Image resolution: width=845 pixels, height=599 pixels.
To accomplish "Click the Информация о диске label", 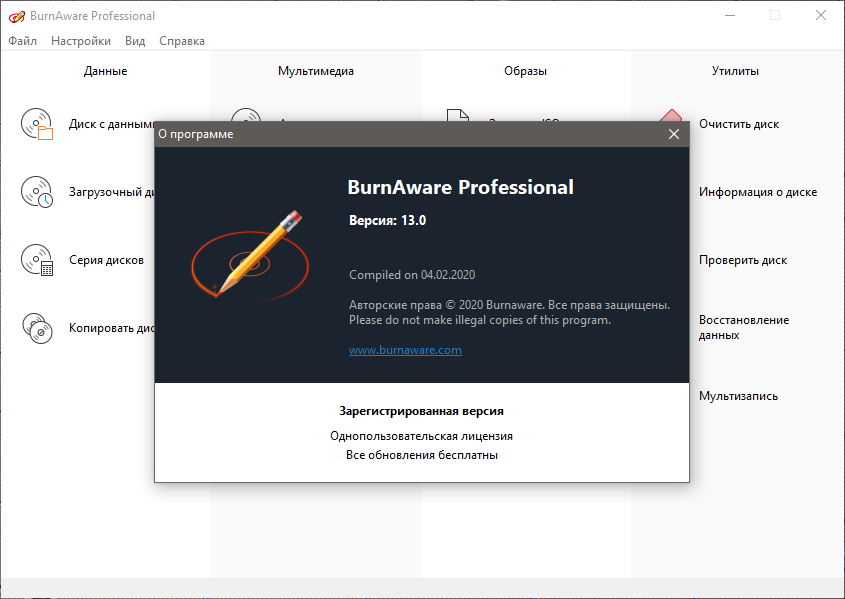I will tap(757, 192).
